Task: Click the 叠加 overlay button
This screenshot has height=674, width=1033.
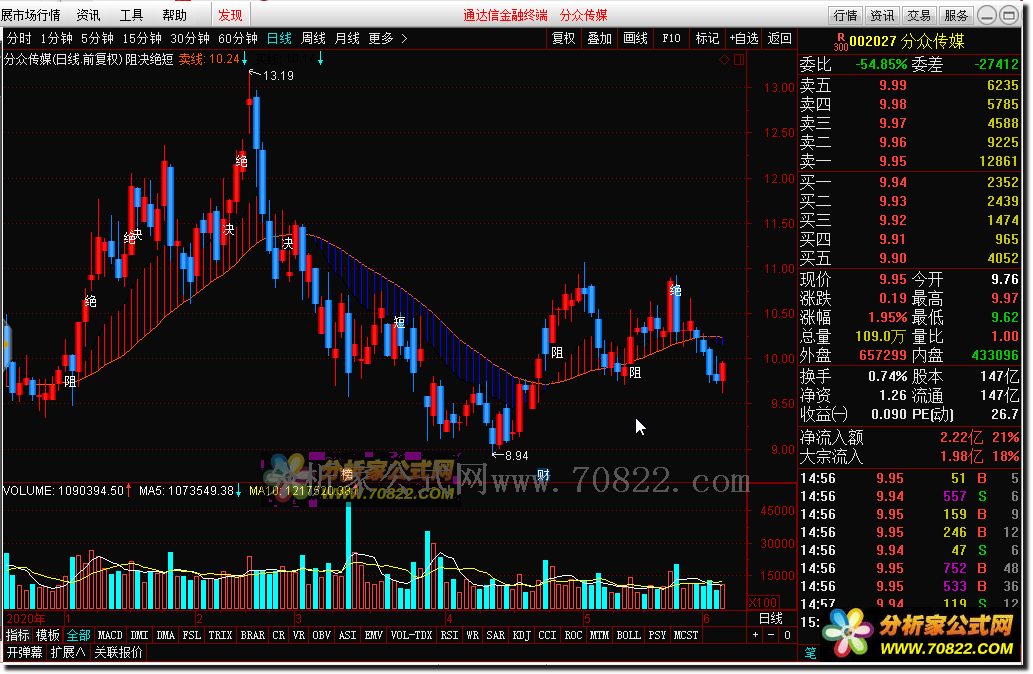Action: 600,39
